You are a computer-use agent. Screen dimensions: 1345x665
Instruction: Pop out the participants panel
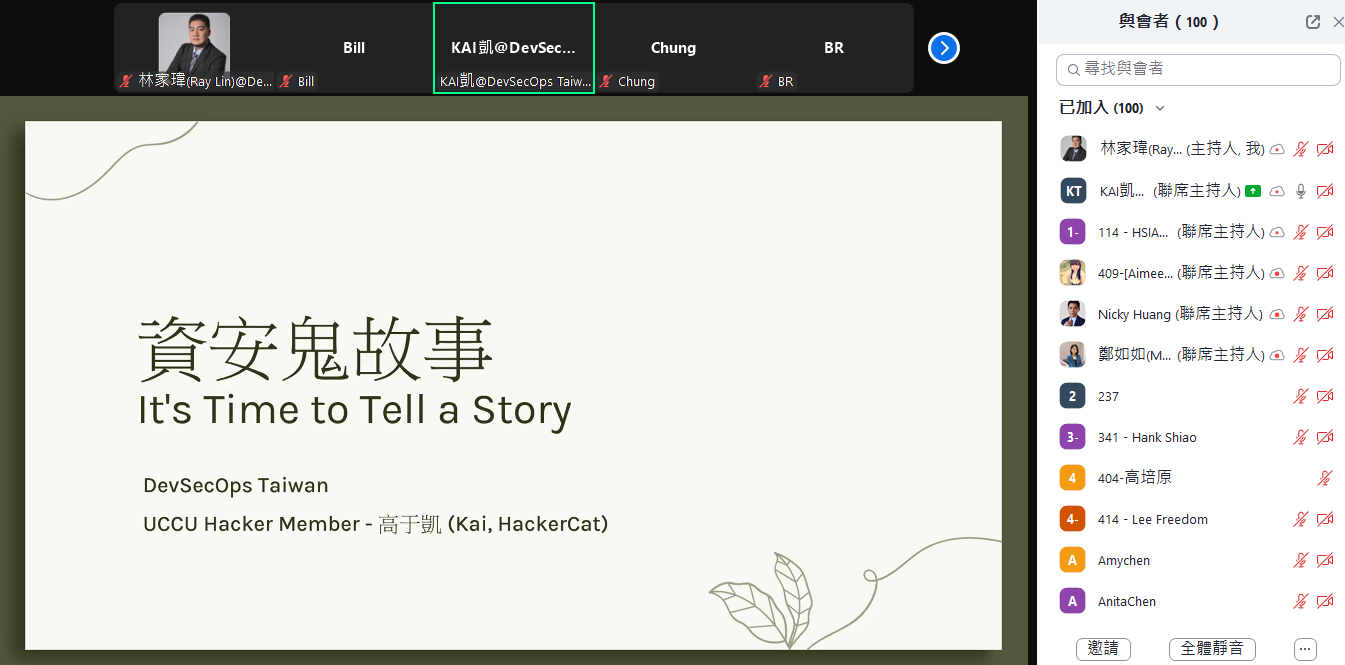tap(1313, 22)
